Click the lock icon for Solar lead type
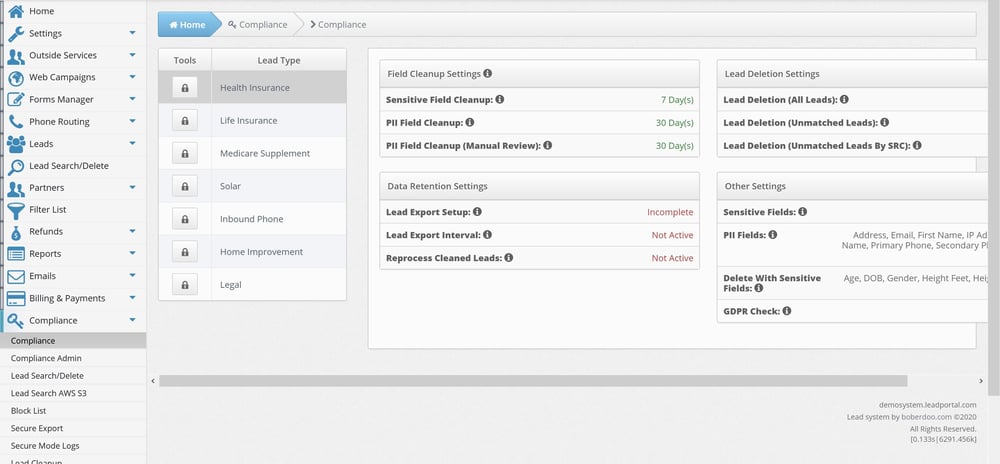The width and height of the screenshot is (1000, 464). pyautogui.click(x=185, y=187)
